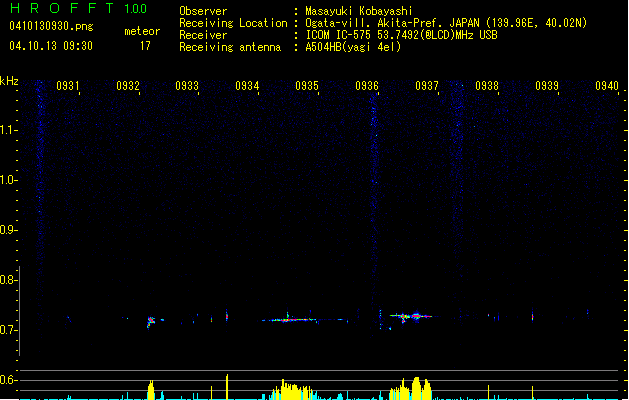Image resolution: width=629 pixels, height=400 pixels.
Task: Click the Observer field label
Action: click(x=203, y=11)
